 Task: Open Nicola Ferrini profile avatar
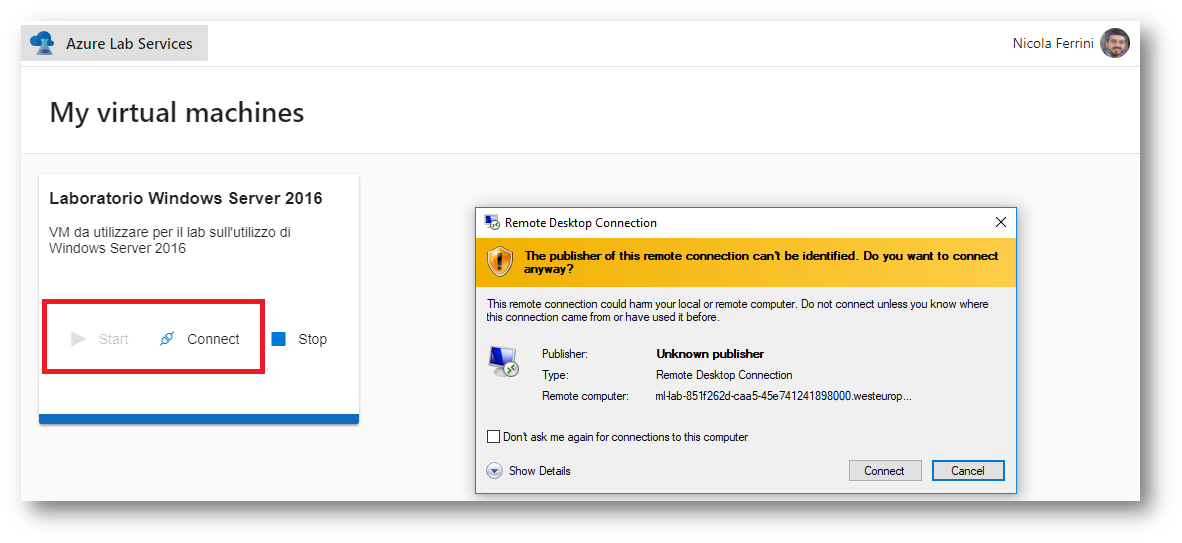tap(1115, 43)
